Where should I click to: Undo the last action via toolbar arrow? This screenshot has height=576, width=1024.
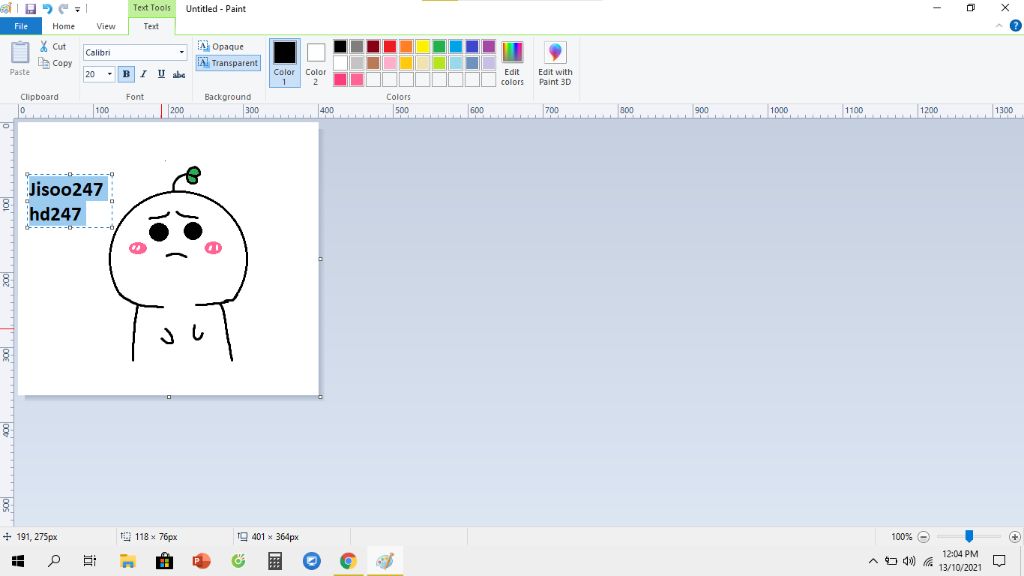[47, 8]
